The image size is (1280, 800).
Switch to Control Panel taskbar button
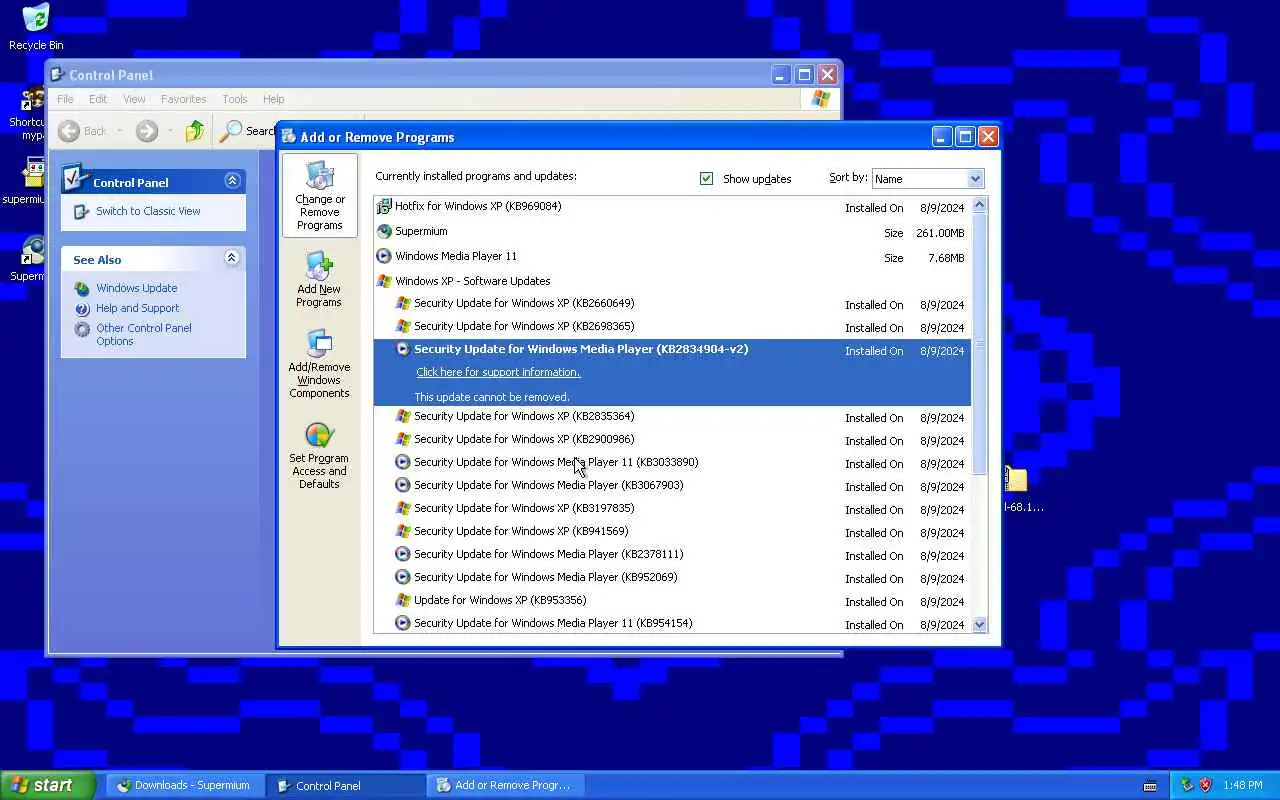(348, 785)
